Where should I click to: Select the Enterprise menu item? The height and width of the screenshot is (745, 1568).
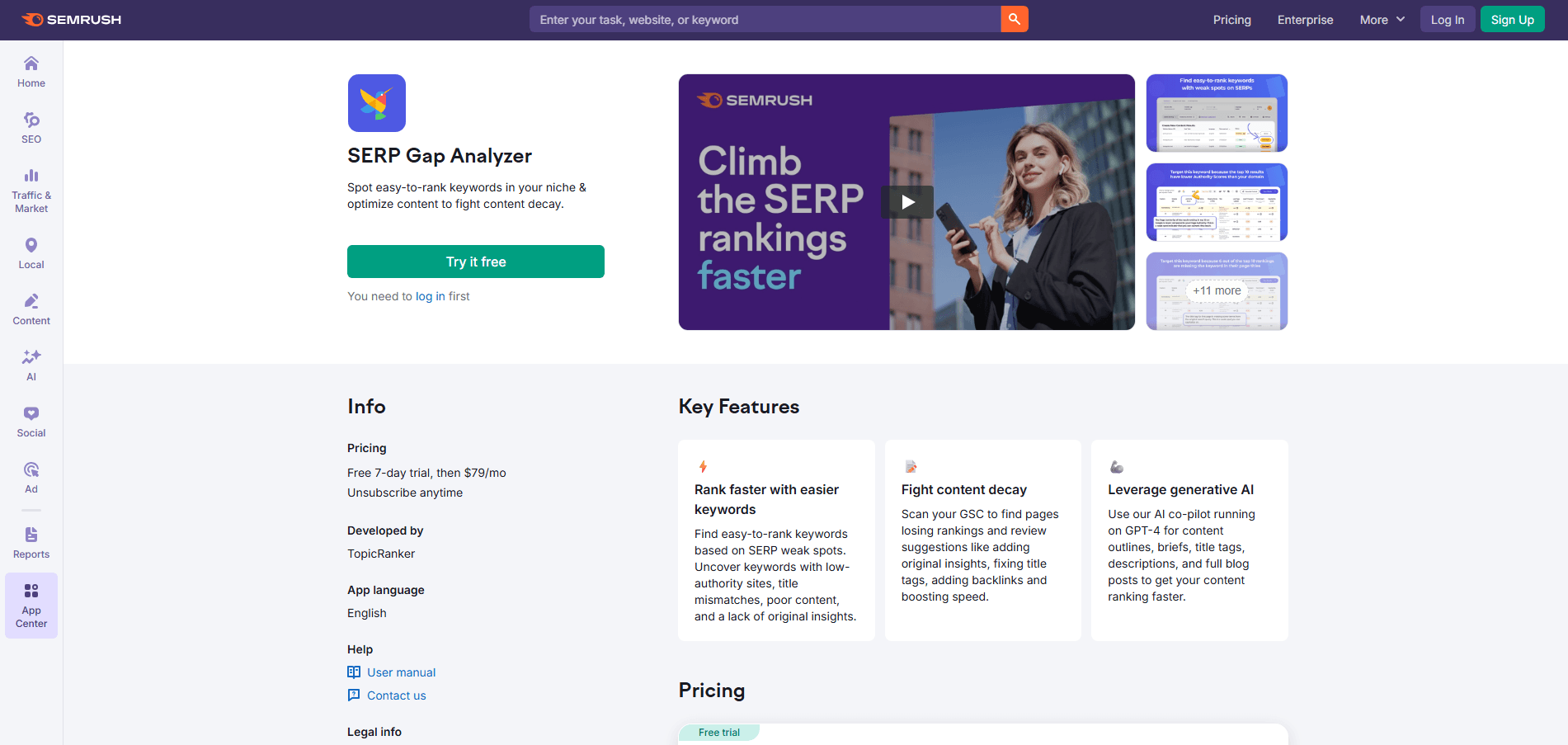pyautogui.click(x=1305, y=19)
